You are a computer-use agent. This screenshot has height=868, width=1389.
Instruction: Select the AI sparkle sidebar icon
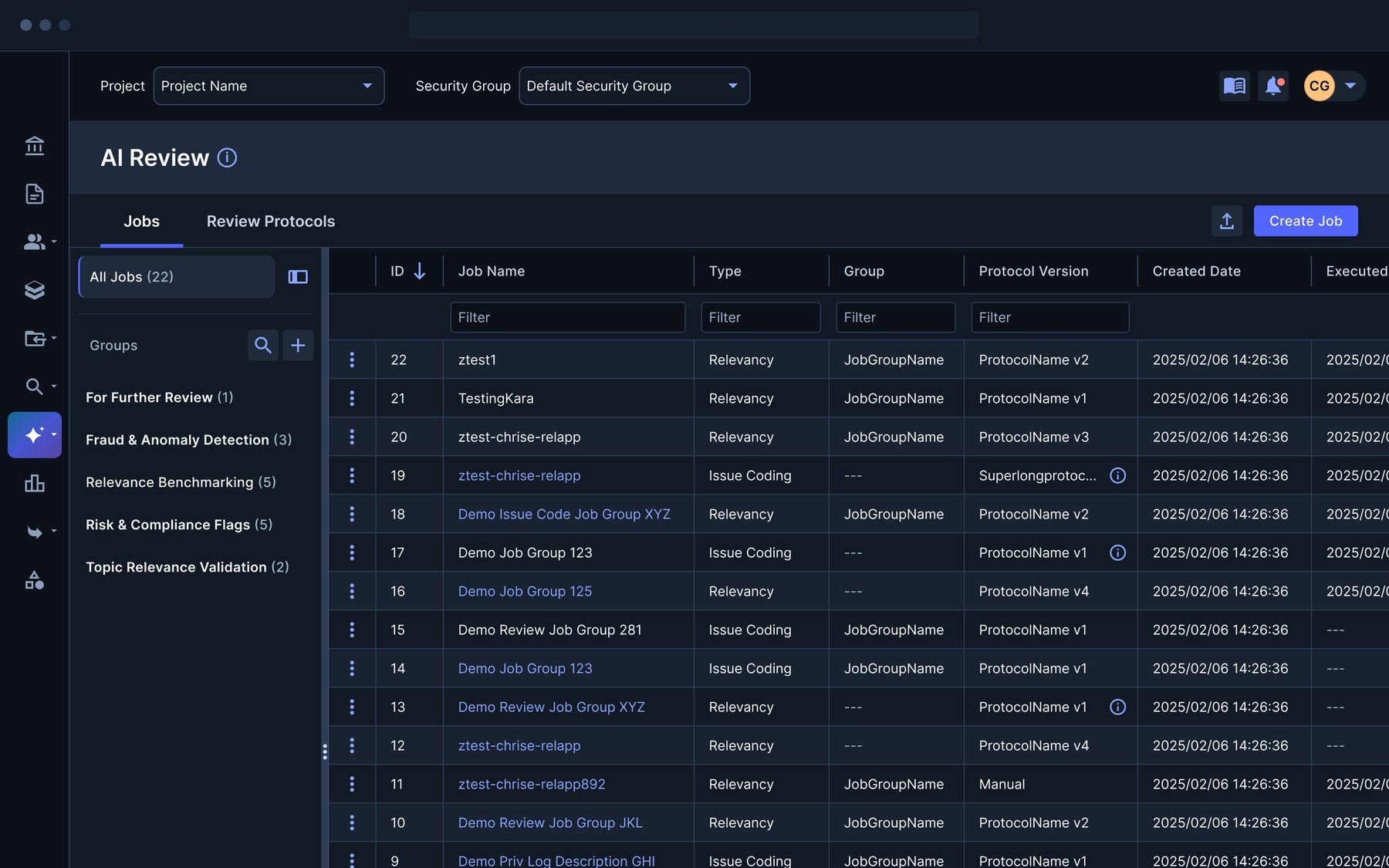tap(35, 435)
